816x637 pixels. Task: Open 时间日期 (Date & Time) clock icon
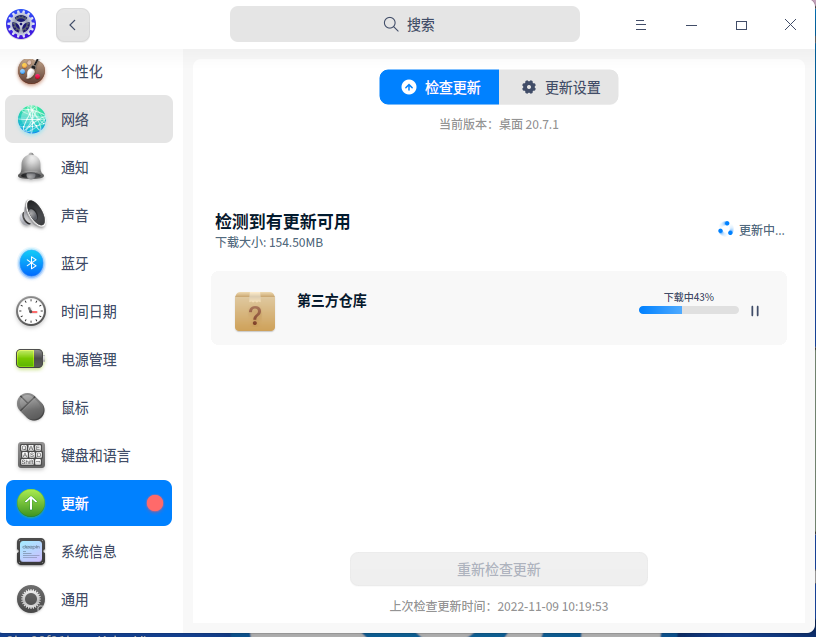(31, 311)
